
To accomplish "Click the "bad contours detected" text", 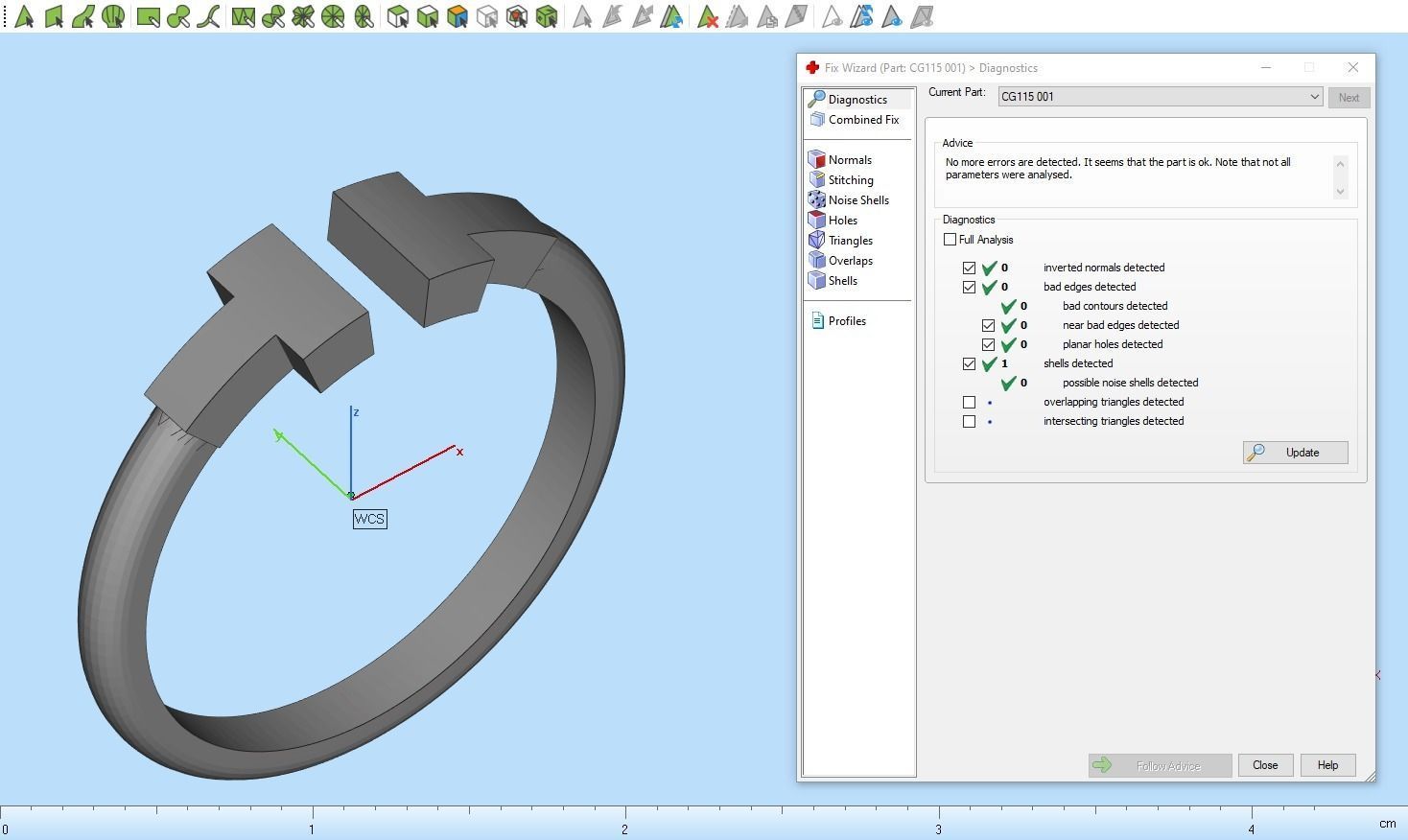I will coord(1115,307).
